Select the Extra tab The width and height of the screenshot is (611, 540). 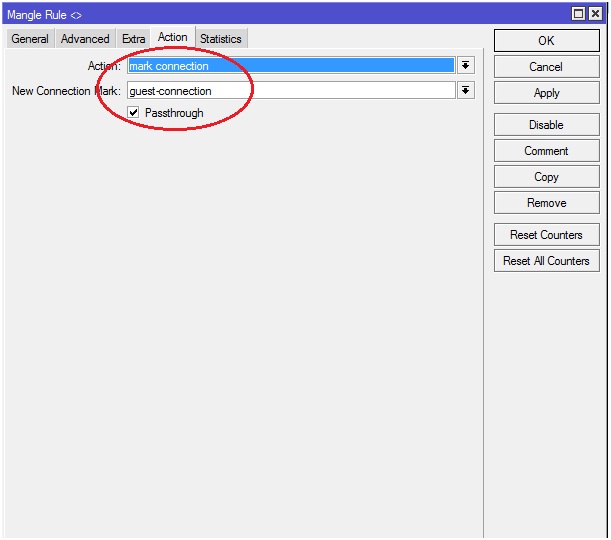[134, 39]
